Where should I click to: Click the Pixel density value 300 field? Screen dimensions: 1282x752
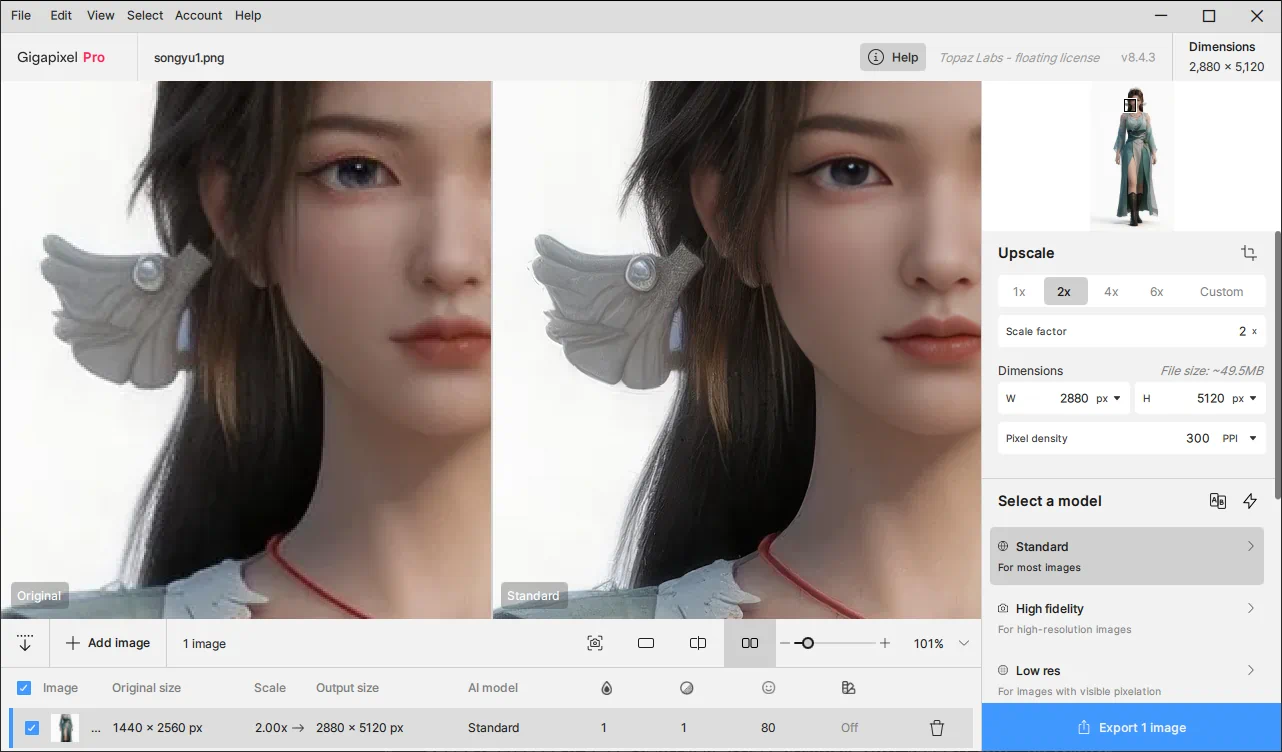click(x=1198, y=438)
